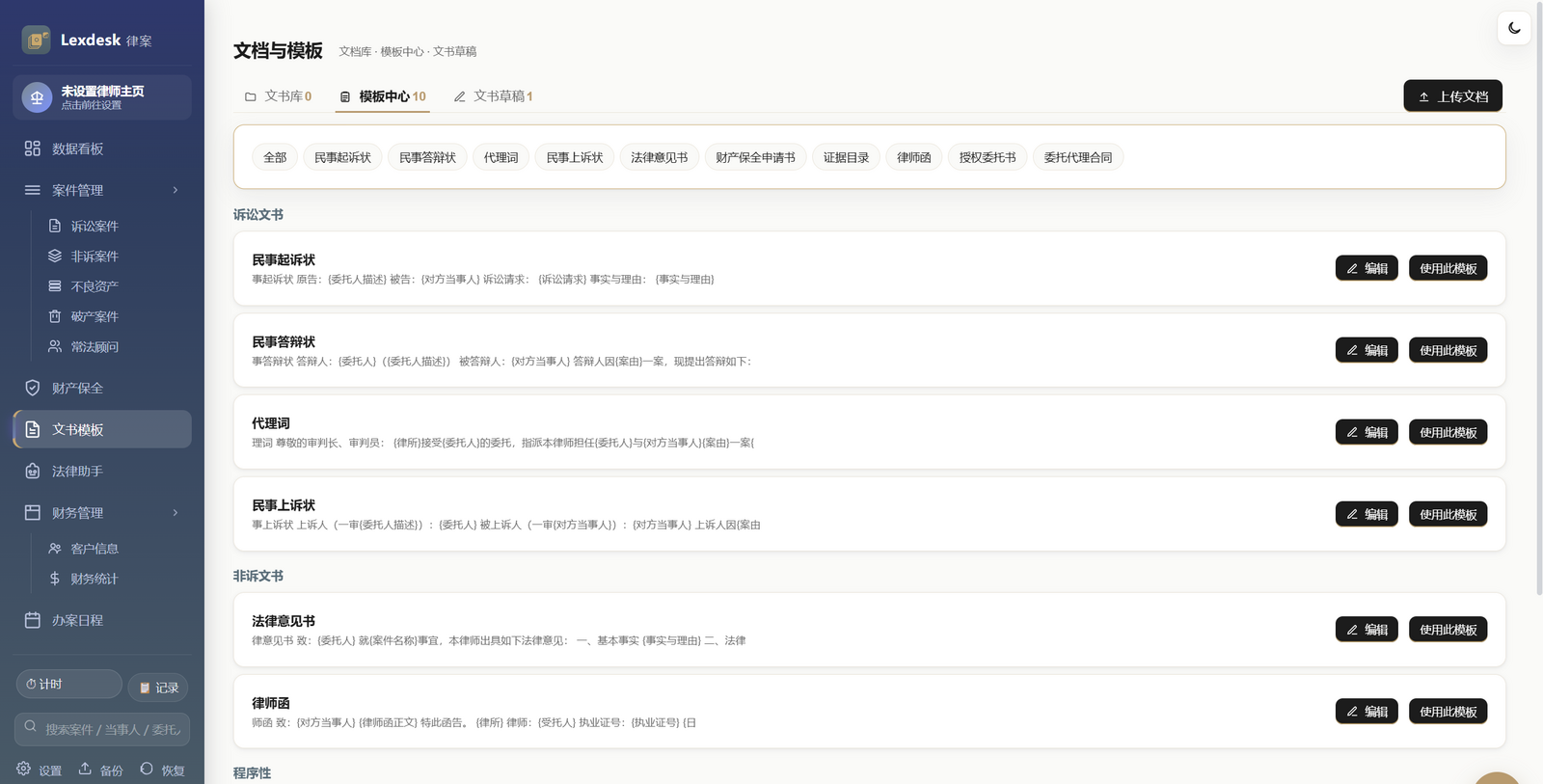This screenshot has height=784, width=1543.
Task: Filter by 代理词 chip
Action: tap(501, 157)
